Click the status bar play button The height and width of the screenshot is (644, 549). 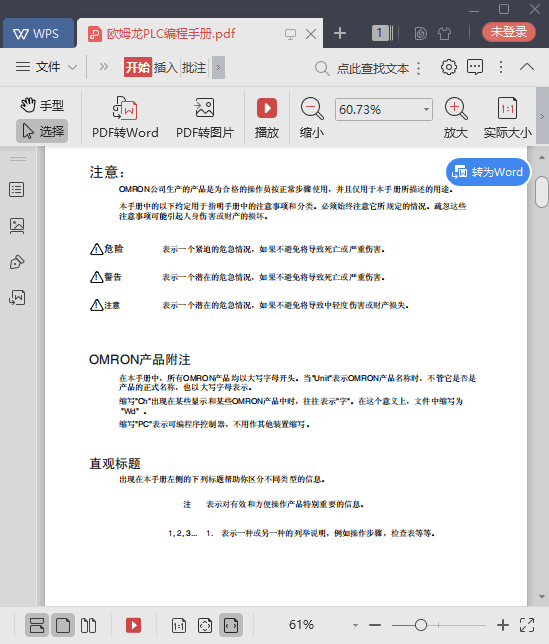pyautogui.click(x=133, y=625)
